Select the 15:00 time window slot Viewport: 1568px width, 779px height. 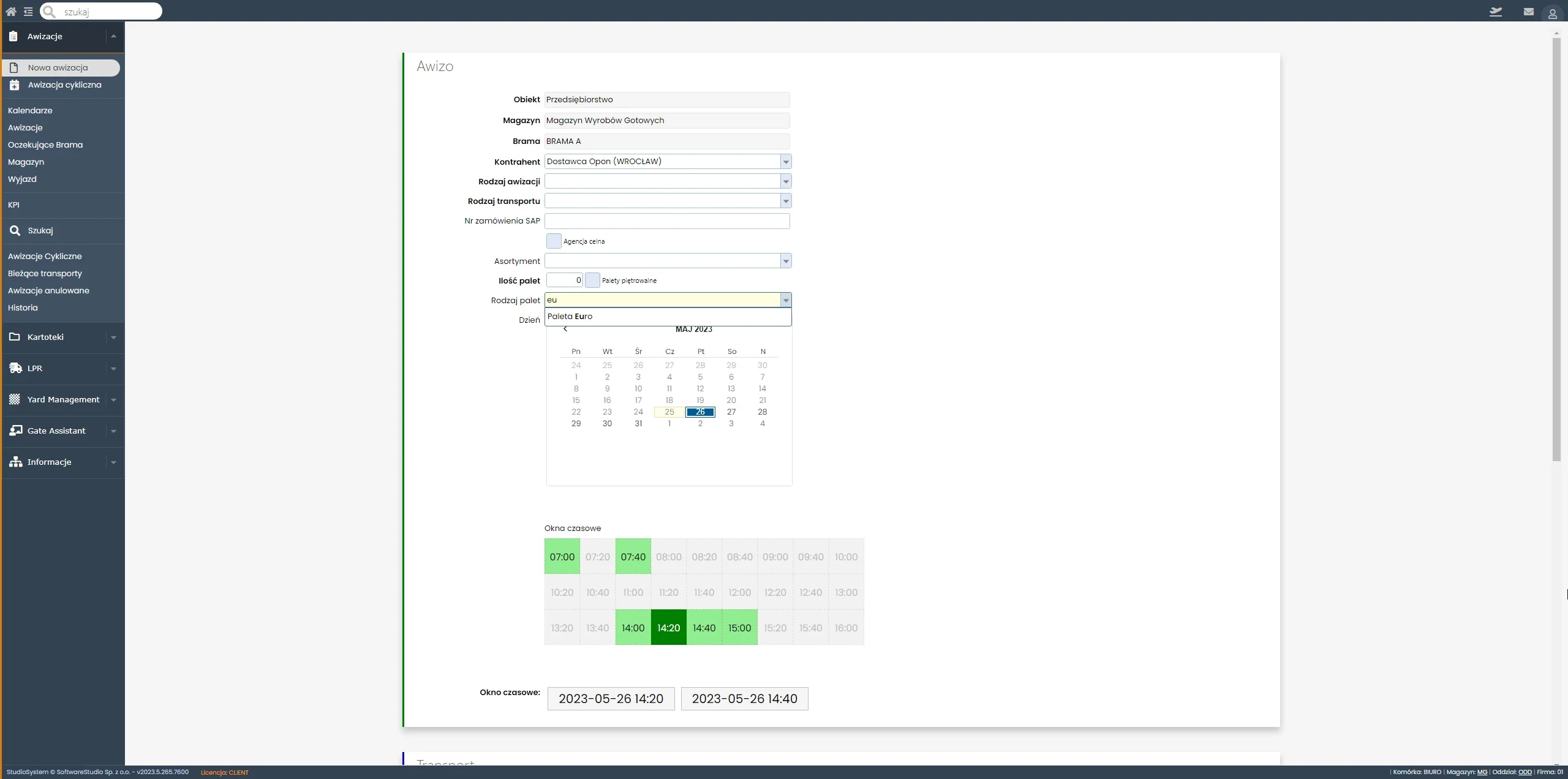click(739, 628)
